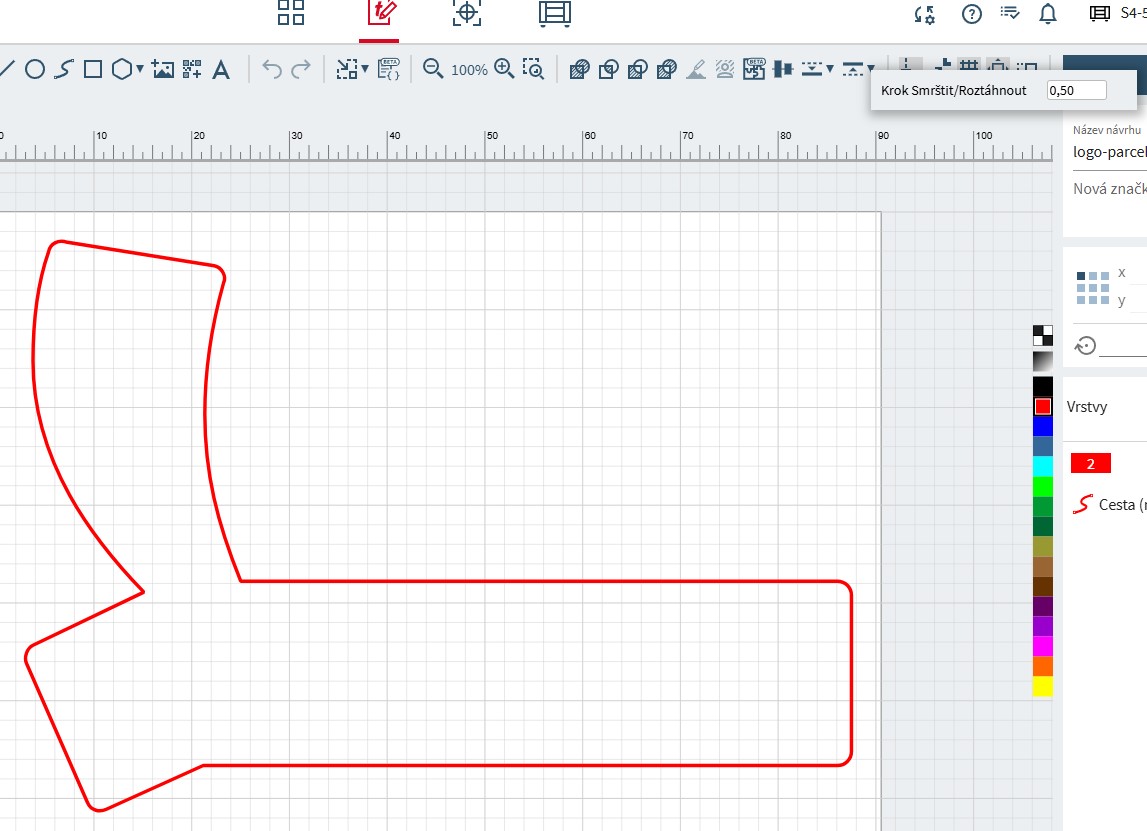This screenshot has width=1147, height=831.
Task: Pick the curve path tool
Action: click(x=64, y=69)
